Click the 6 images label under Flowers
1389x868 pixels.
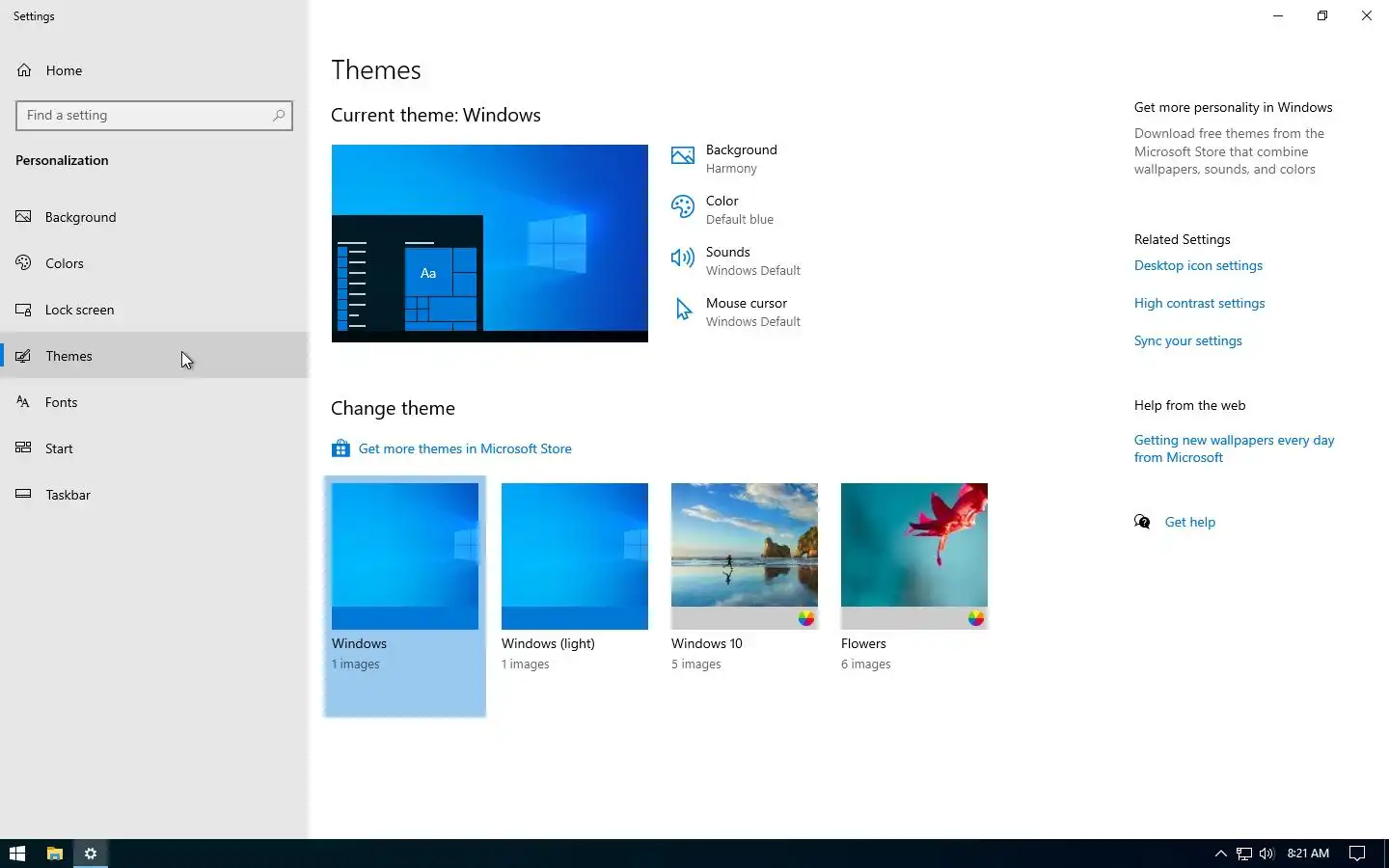coord(866,665)
